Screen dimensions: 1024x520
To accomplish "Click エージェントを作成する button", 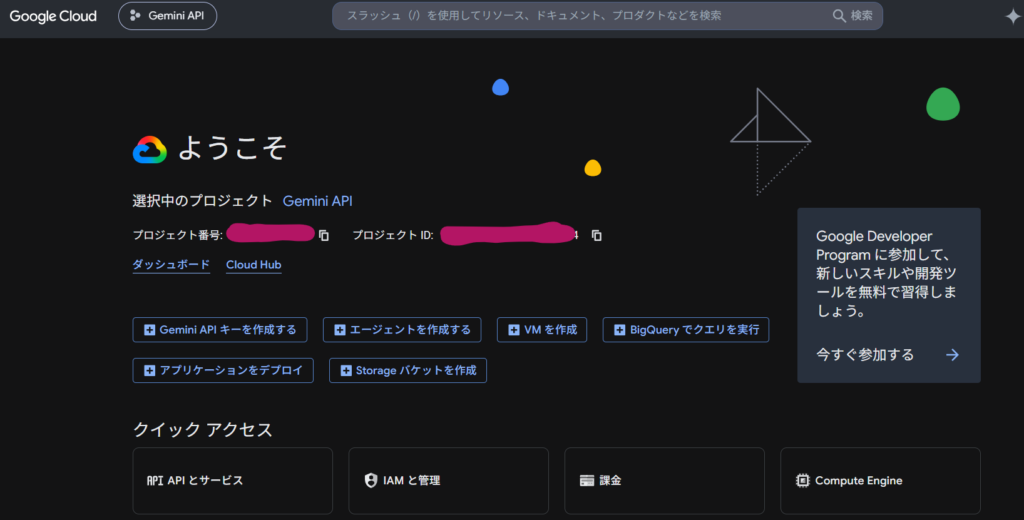I will (402, 330).
